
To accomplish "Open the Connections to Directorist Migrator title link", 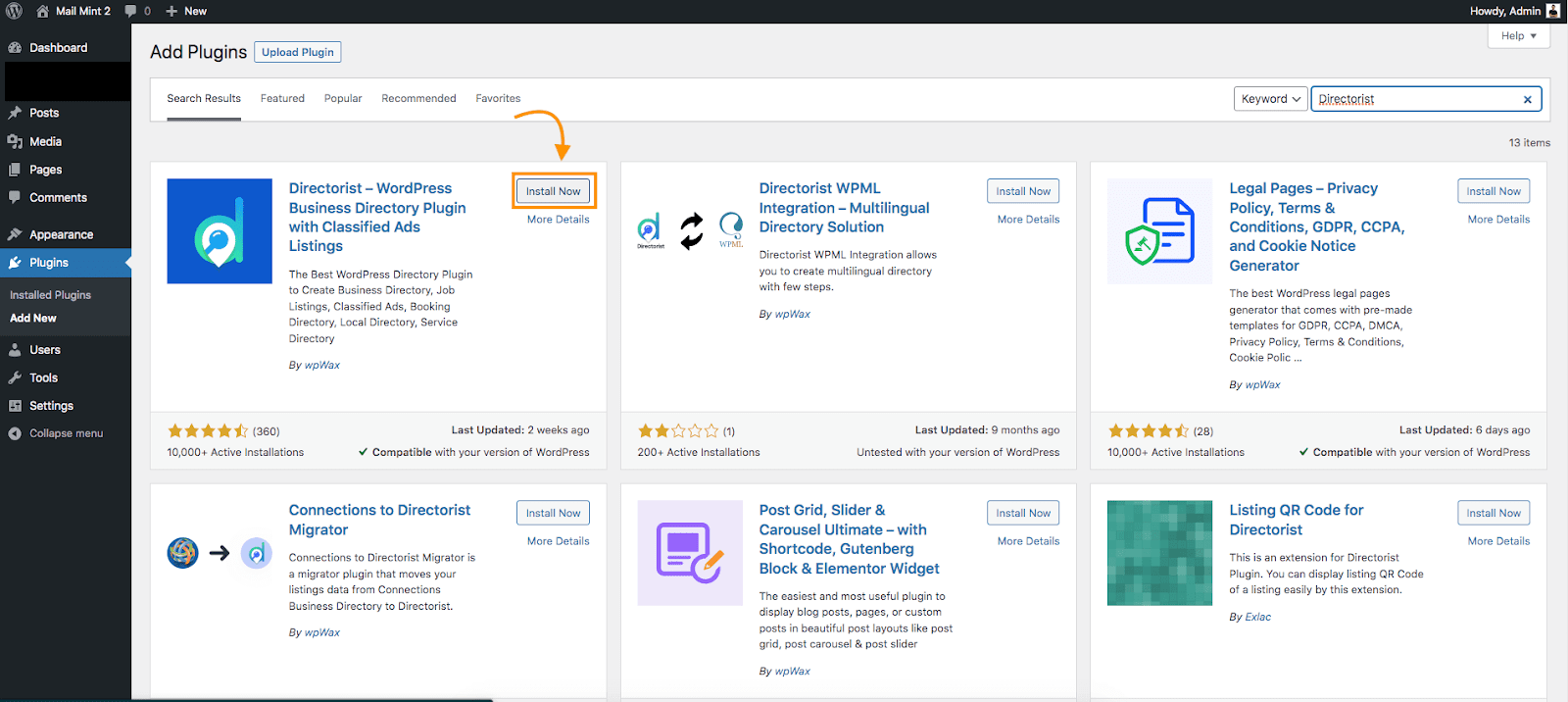I will pyautogui.click(x=379, y=520).
